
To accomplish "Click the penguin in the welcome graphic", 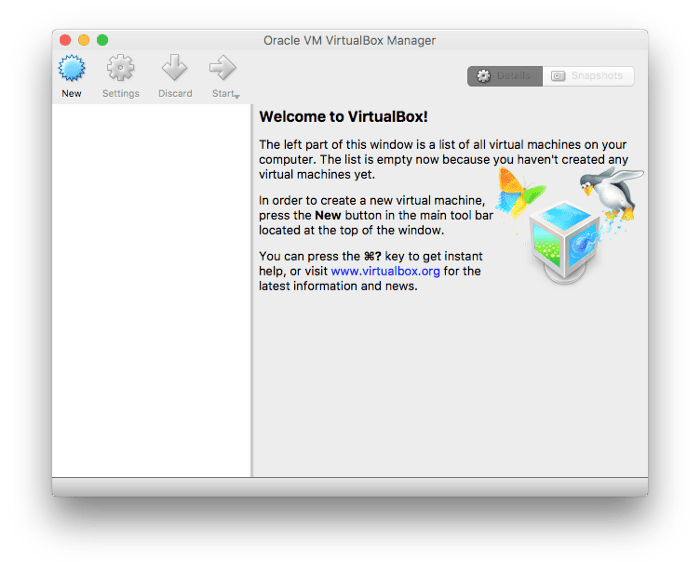I will coord(612,192).
